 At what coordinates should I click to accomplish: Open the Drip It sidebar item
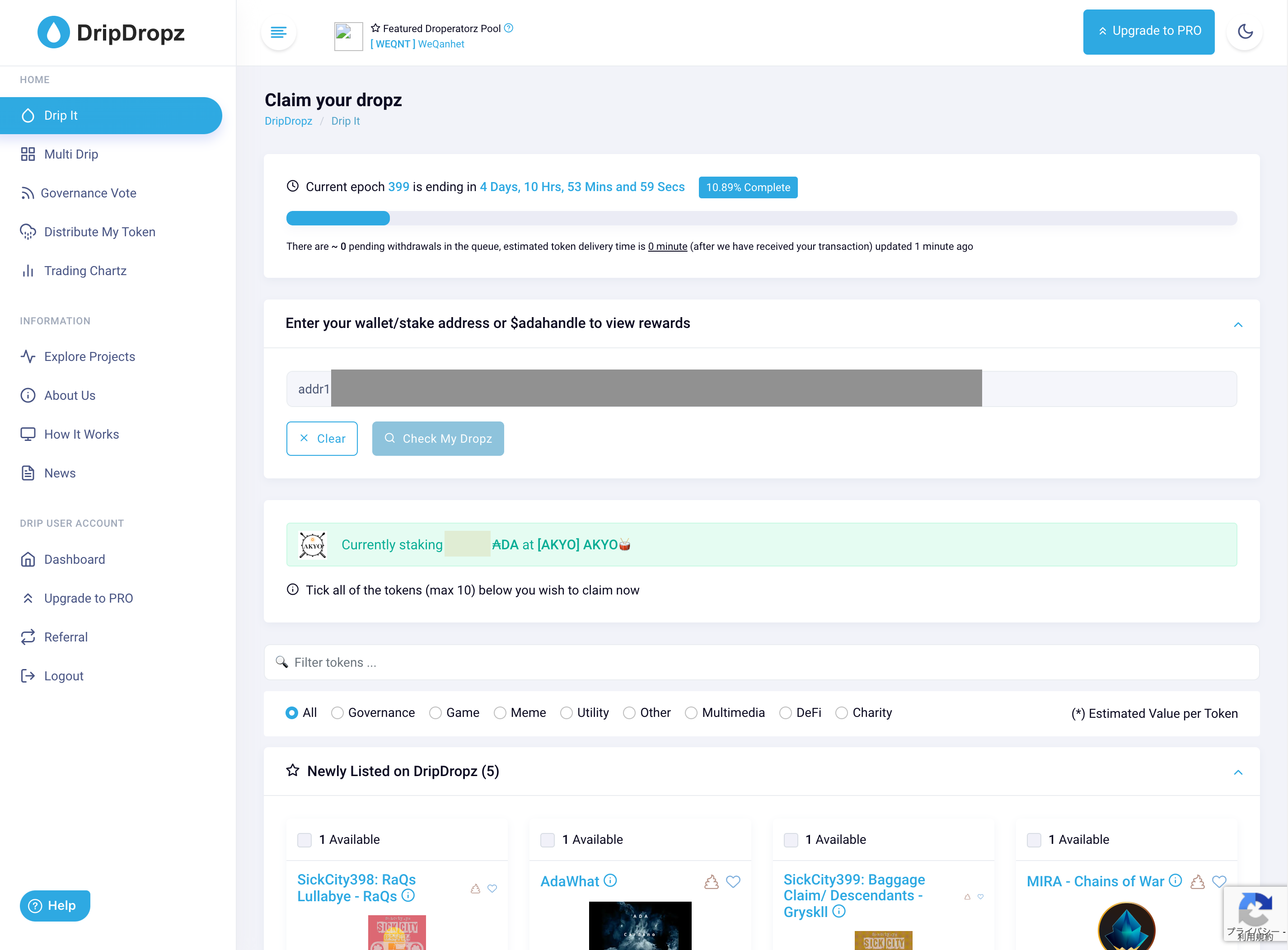coord(111,115)
